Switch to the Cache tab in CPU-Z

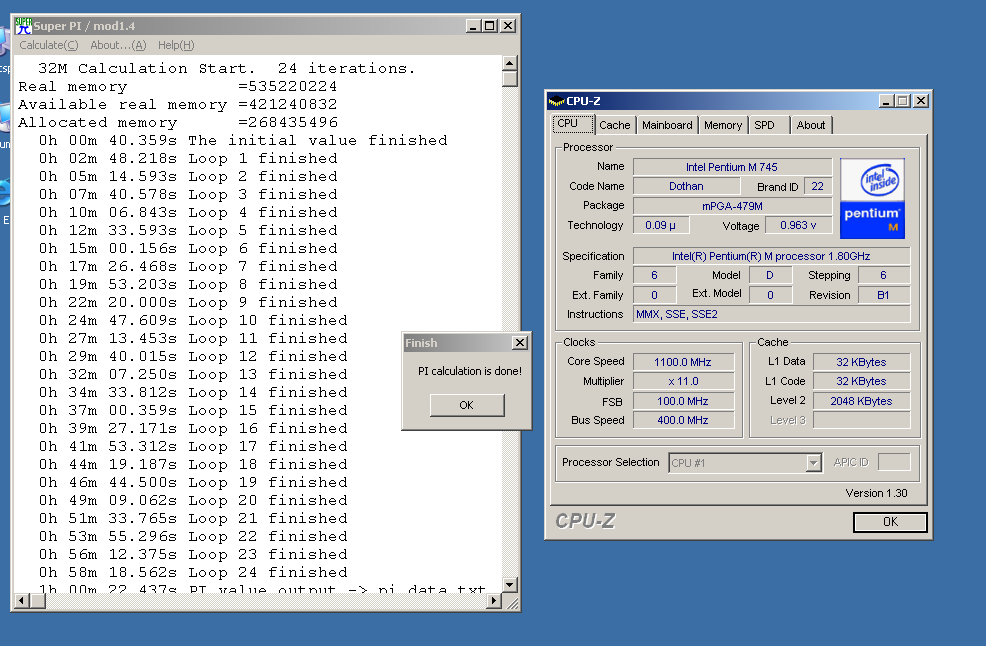[x=614, y=125]
